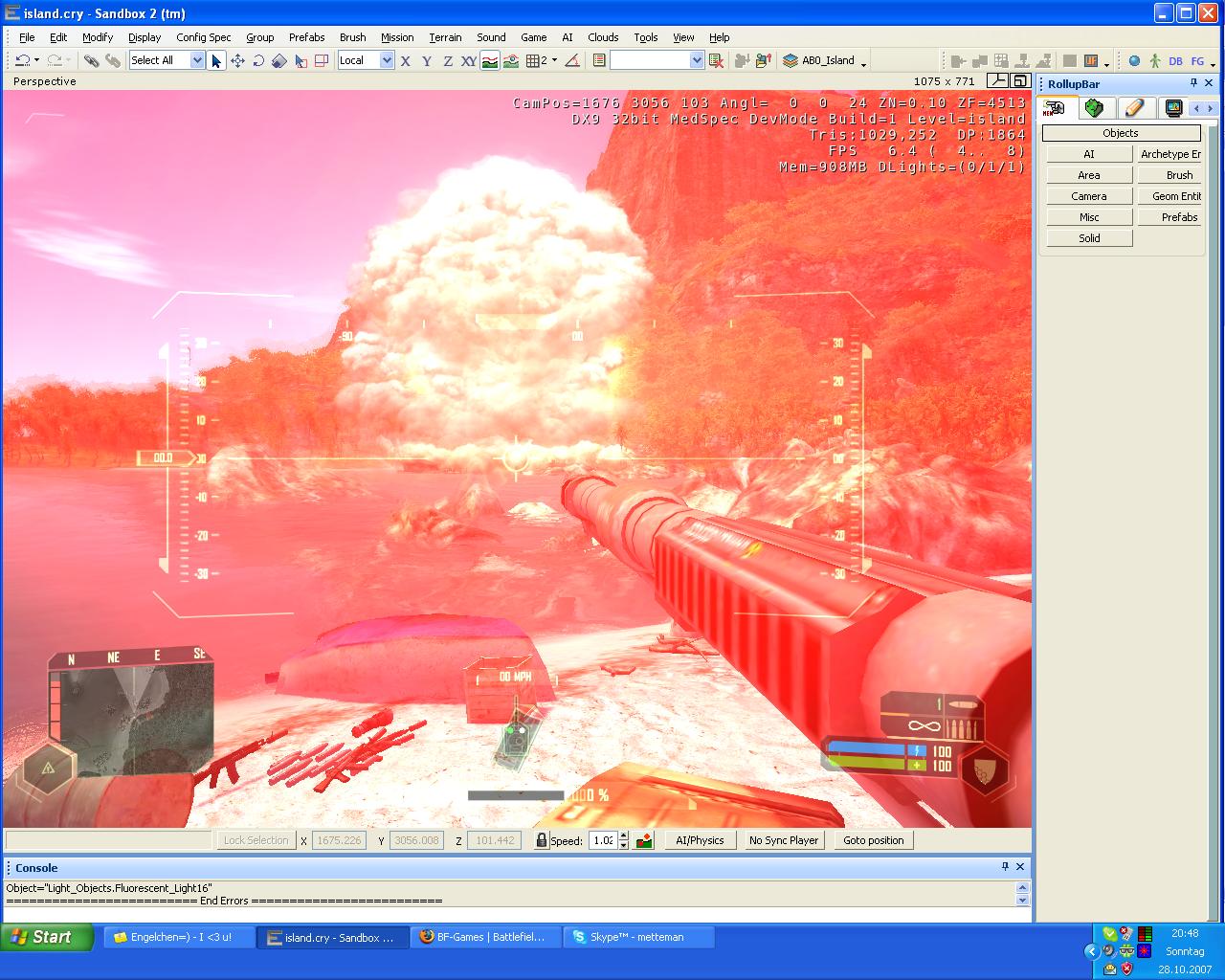Click the Unlink objects icon
The image size is (1225, 980).
click(113, 60)
